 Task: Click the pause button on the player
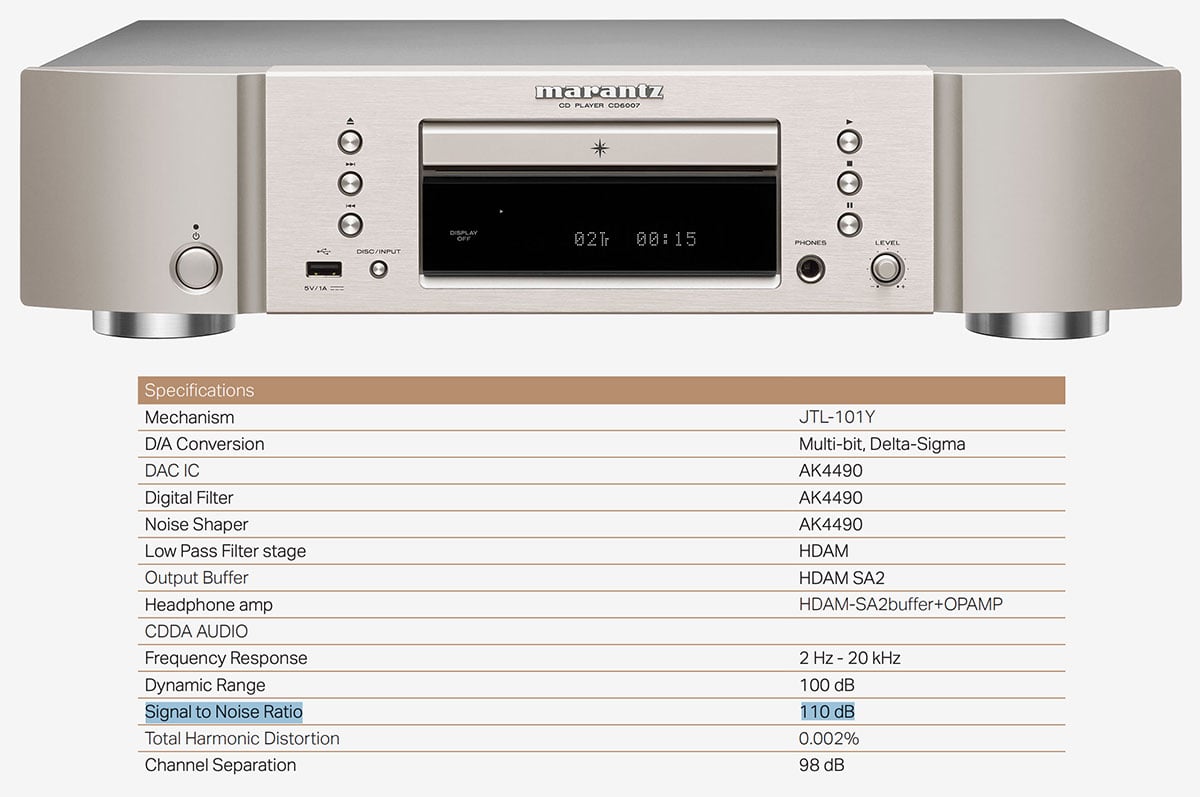849,224
